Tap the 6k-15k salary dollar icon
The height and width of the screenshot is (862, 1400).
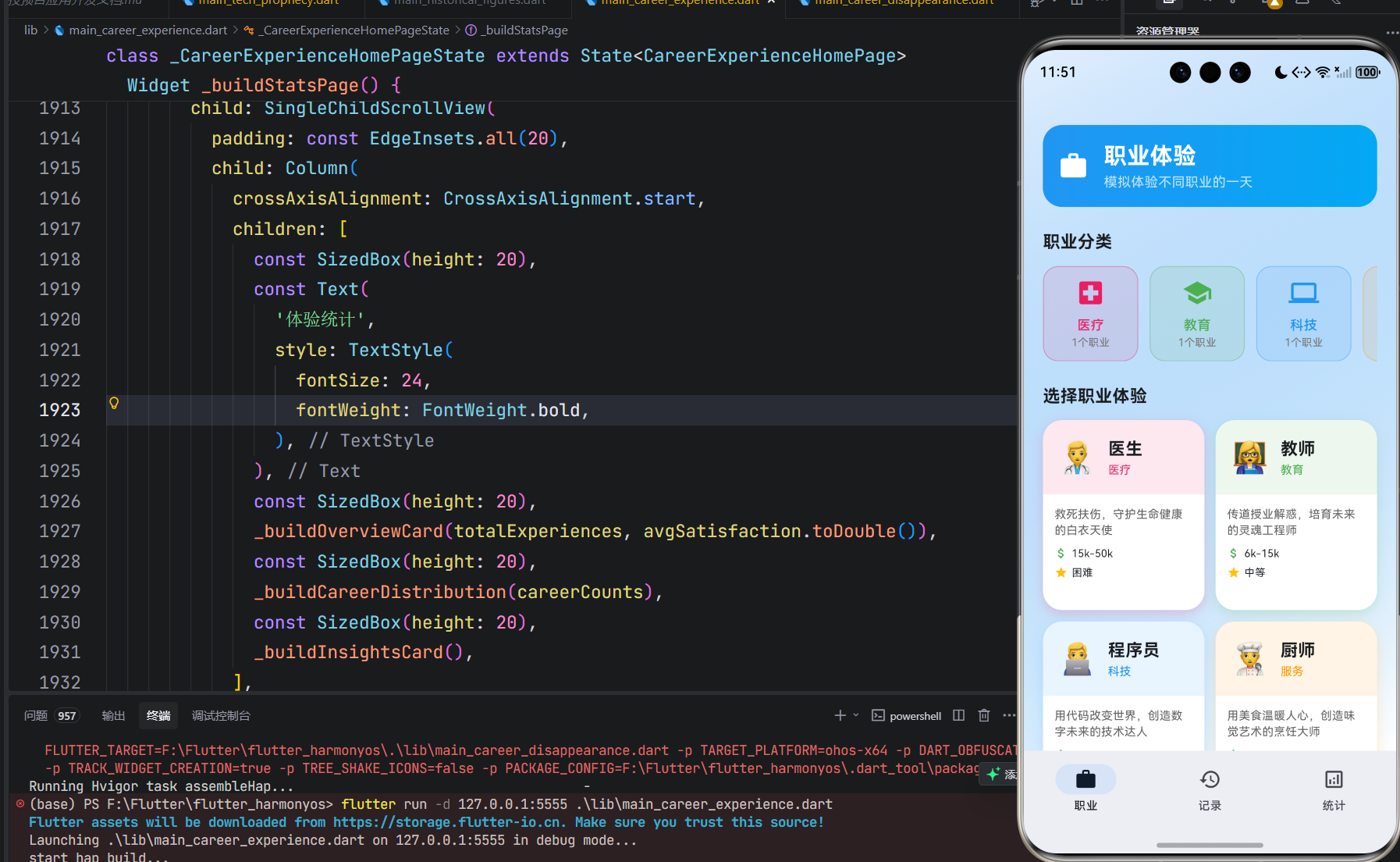pyautogui.click(x=1233, y=554)
